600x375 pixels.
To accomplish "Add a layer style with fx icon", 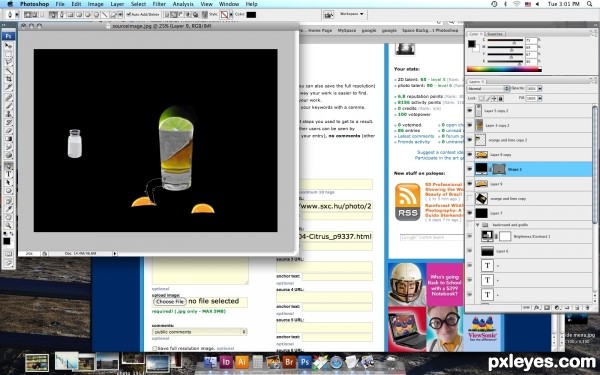I will 536,308.
